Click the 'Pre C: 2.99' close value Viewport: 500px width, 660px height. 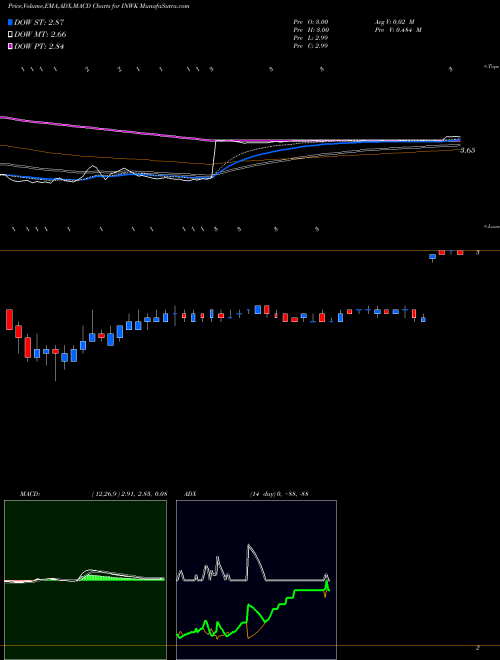tap(311, 46)
